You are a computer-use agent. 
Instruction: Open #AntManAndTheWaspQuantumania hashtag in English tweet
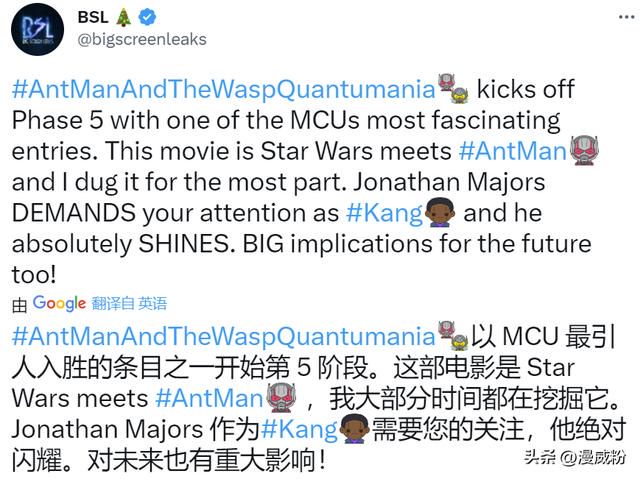click(224, 89)
